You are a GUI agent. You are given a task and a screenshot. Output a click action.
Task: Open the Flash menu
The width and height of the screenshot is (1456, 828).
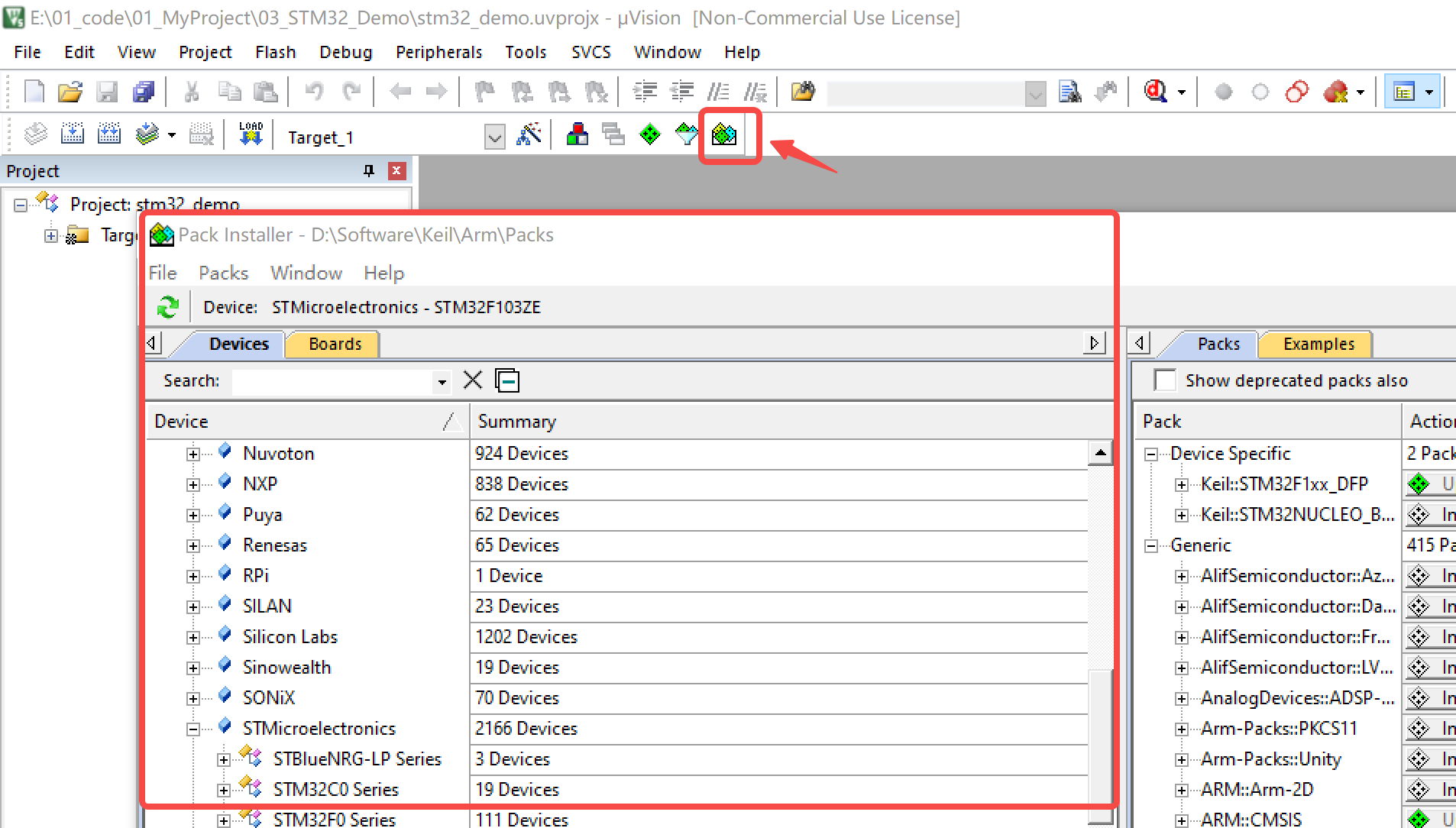click(x=275, y=52)
